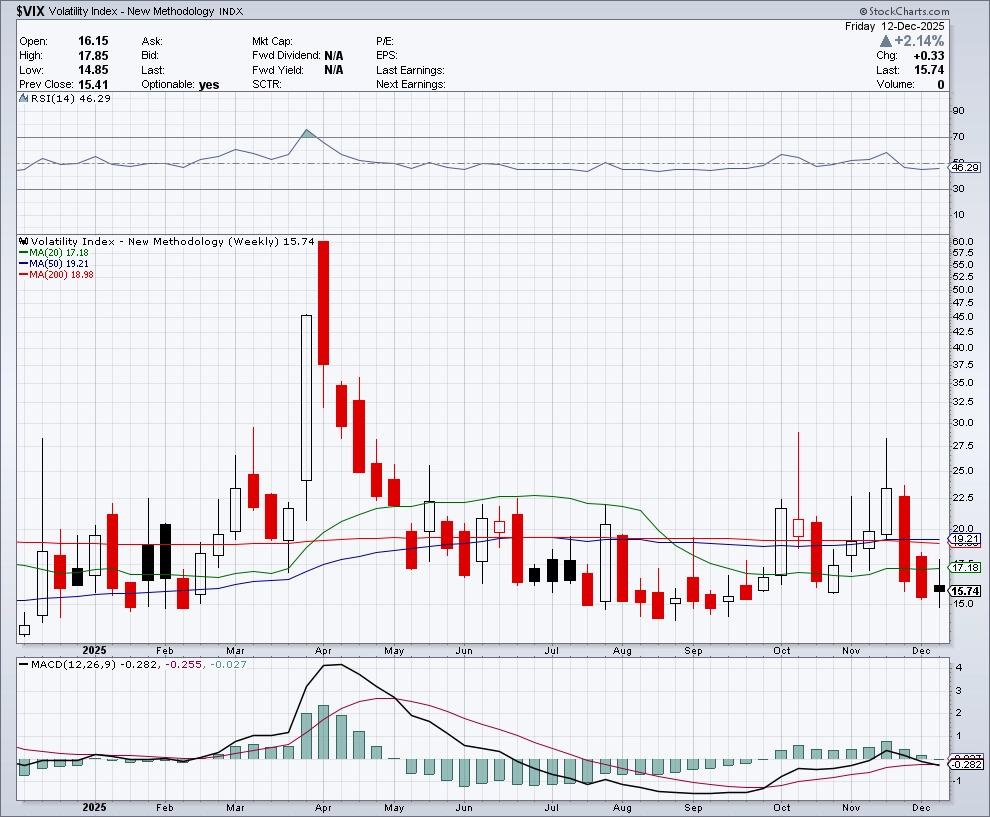The width and height of the screenshot is (990, 817).
Task: Click the tall red April candlestick
Action: click(324, 303)
